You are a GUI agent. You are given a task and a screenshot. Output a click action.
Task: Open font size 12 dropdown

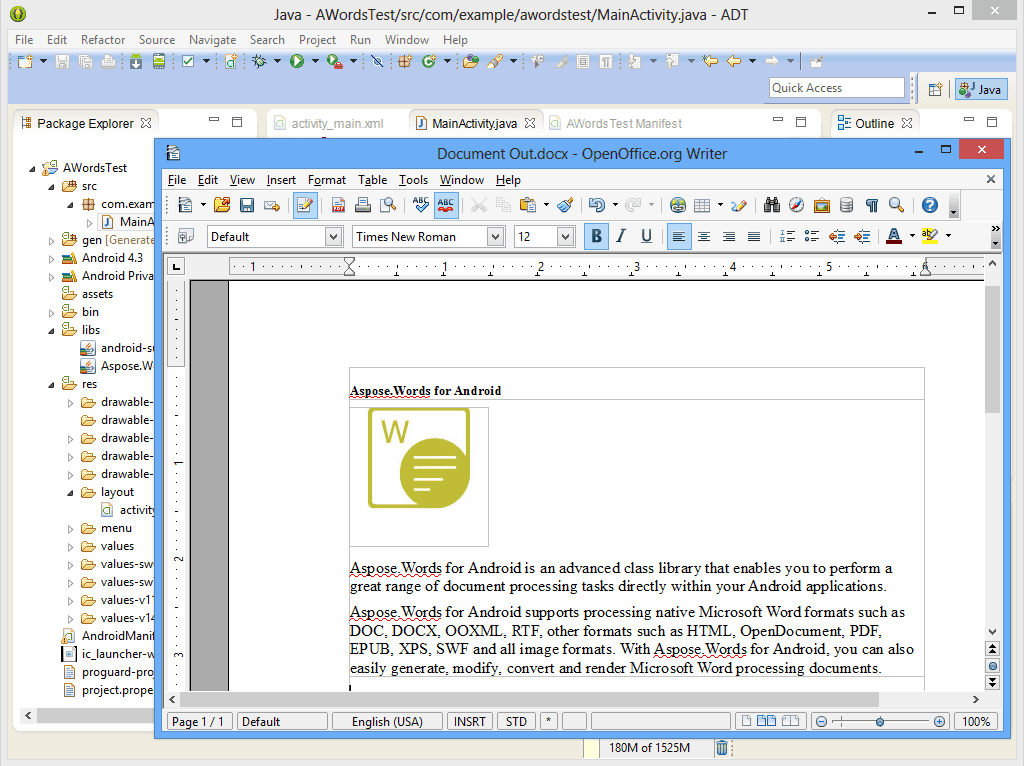566,236
